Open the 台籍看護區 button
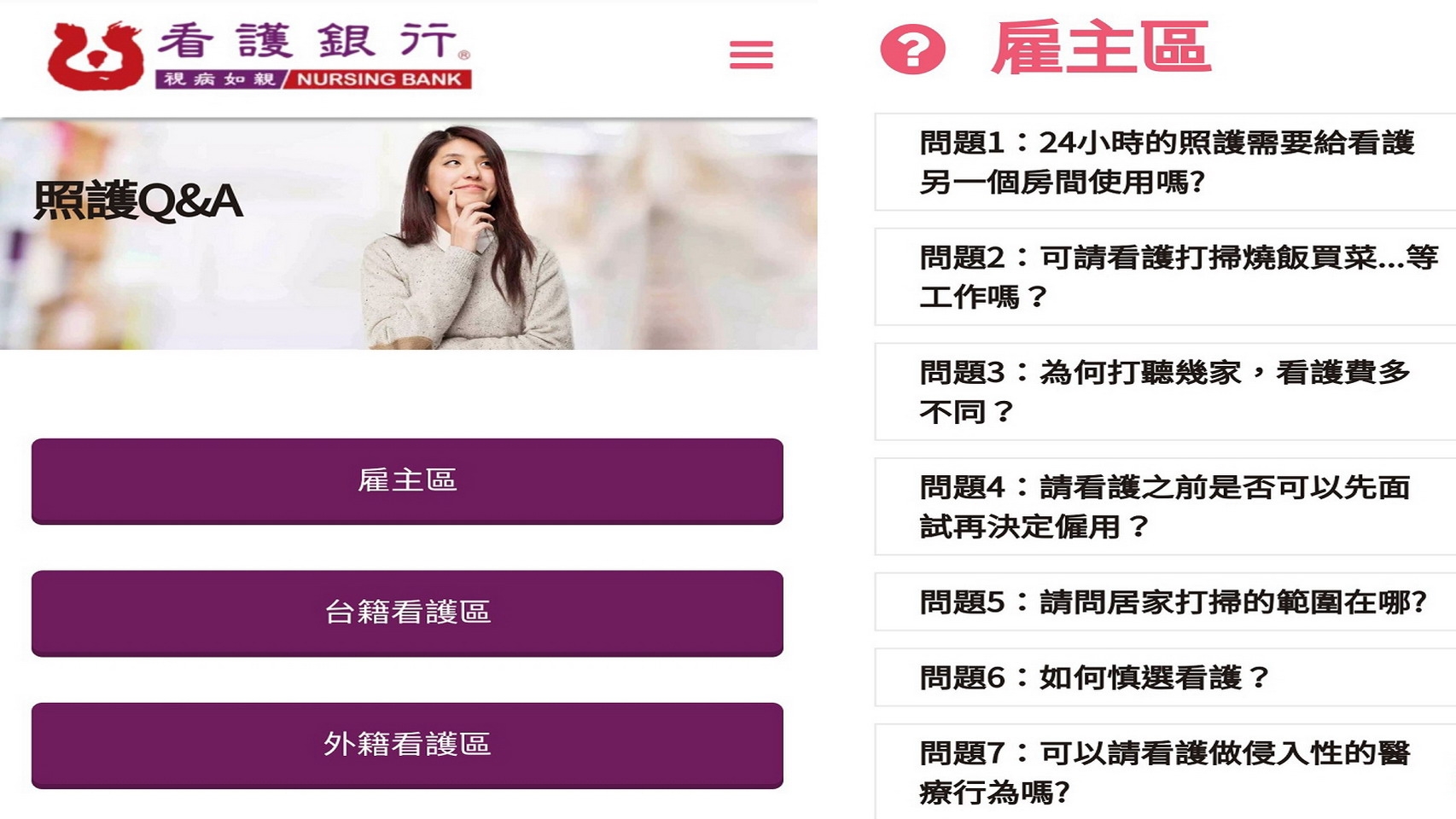The image size is (1456, 819). point(407,613)
